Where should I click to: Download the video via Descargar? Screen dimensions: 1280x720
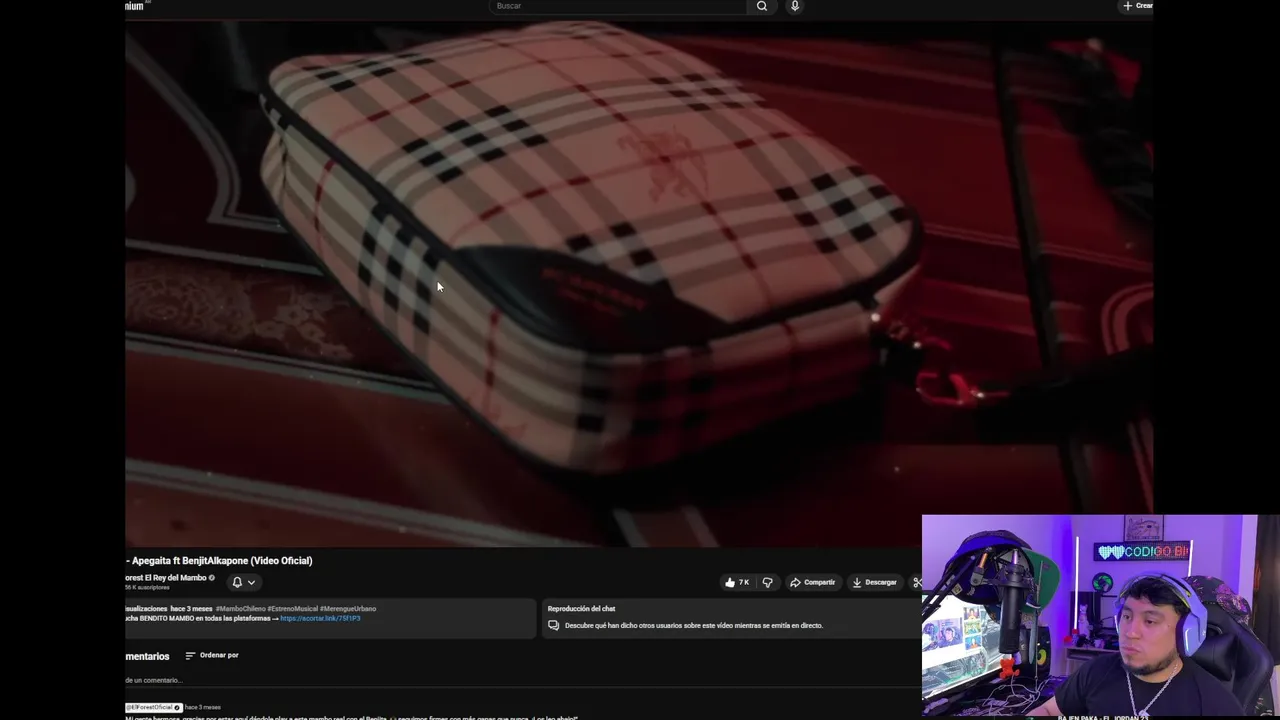(x=875, y=582)
